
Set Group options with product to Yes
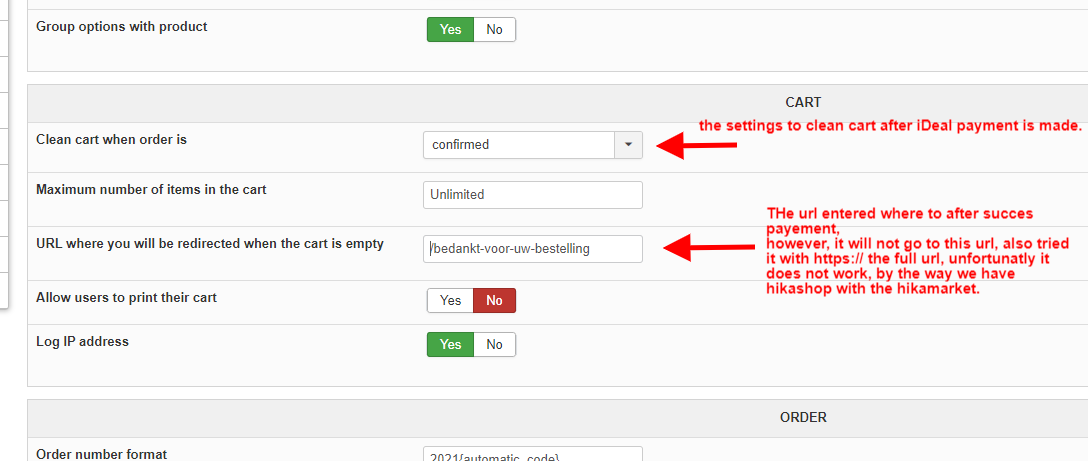pos(450,30)
